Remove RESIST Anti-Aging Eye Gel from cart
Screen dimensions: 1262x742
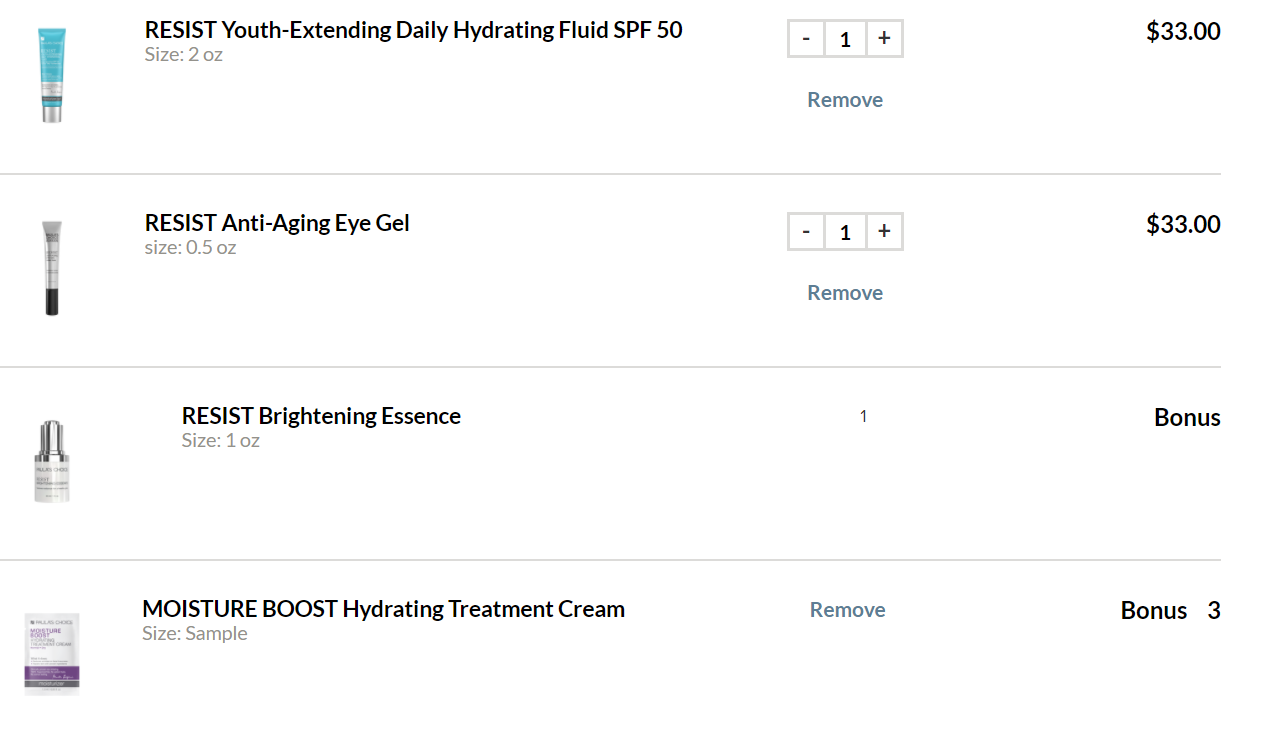pyautogui.click(x=845, y=293)
